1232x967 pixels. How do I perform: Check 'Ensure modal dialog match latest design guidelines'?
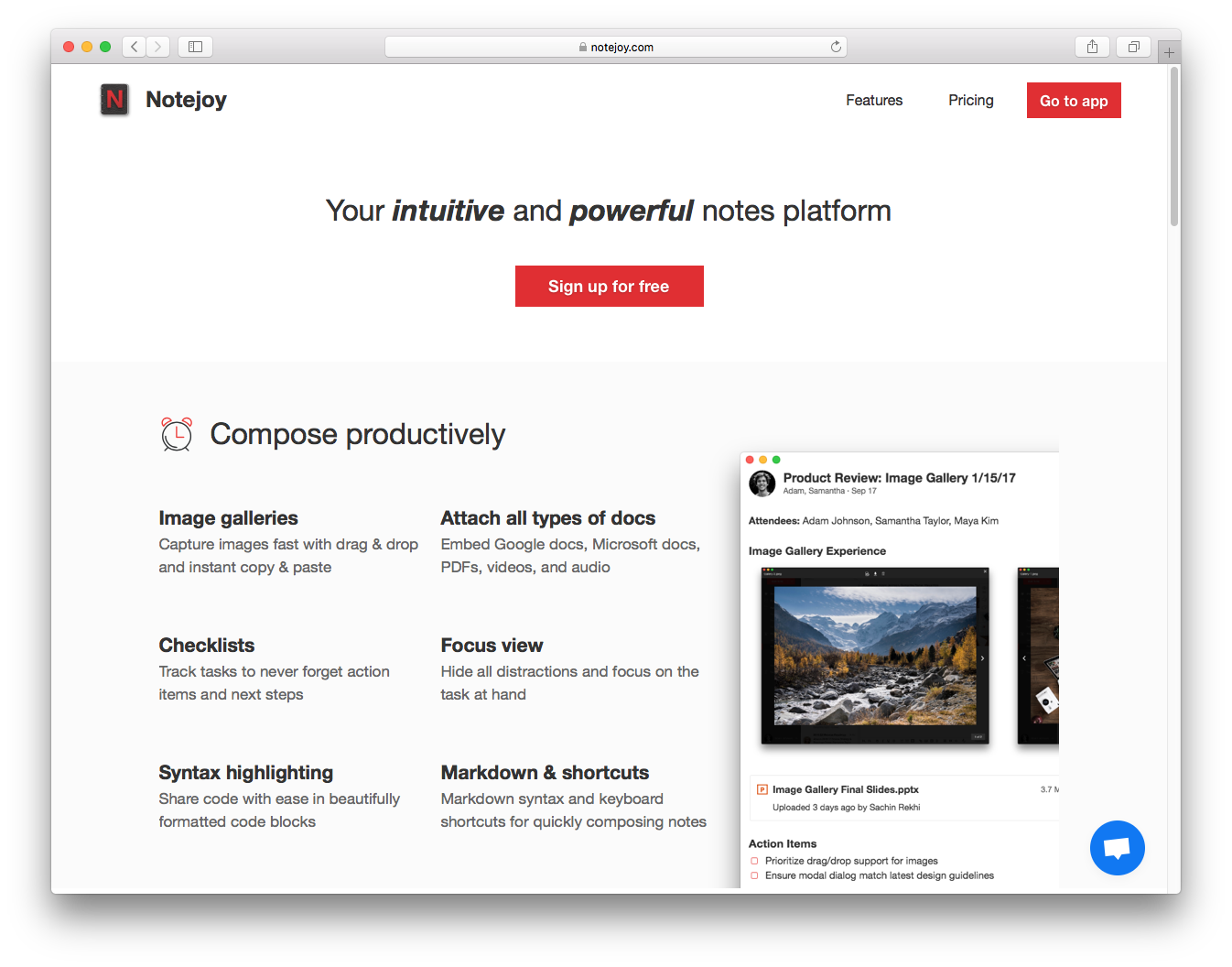(x=754, y=875)
